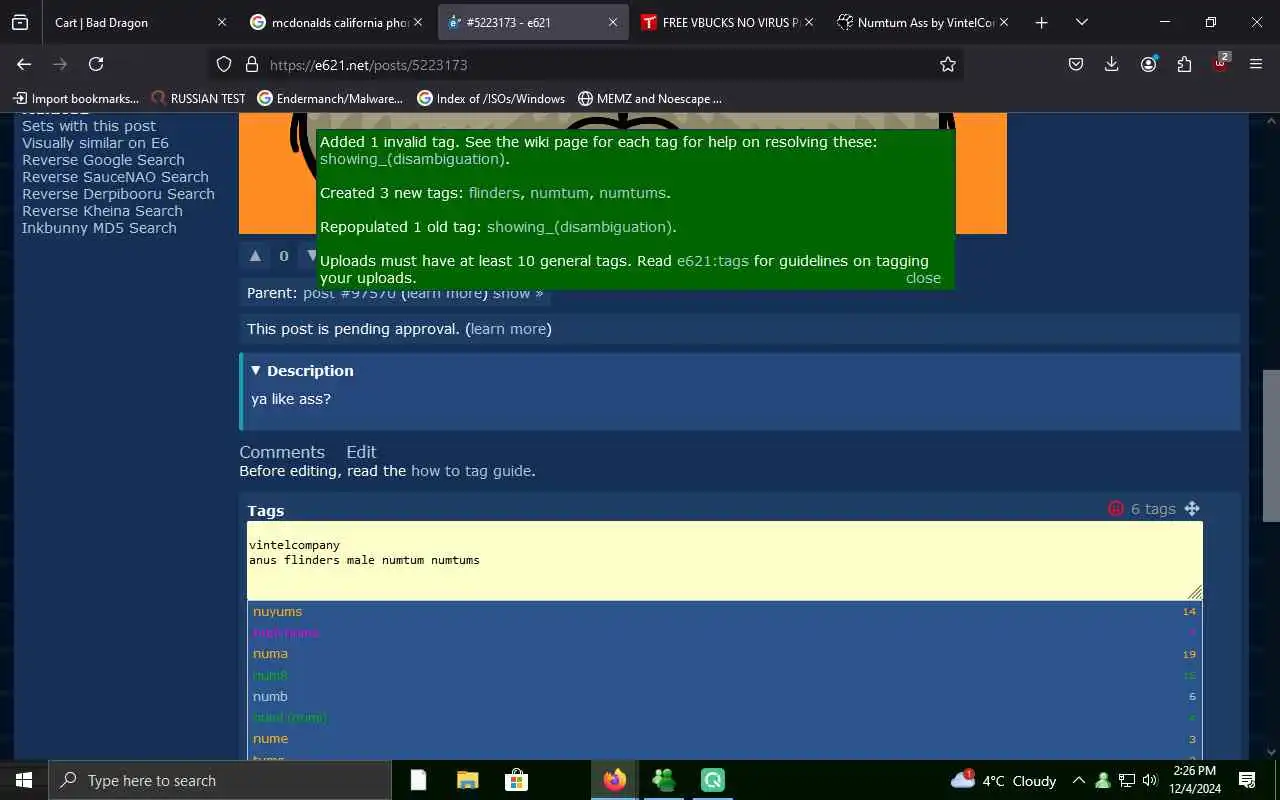Image resolution: width=1280 pixels, height=800 pixels.
Task: Click the 'flinders' new tag link
Action: point(494,193)
